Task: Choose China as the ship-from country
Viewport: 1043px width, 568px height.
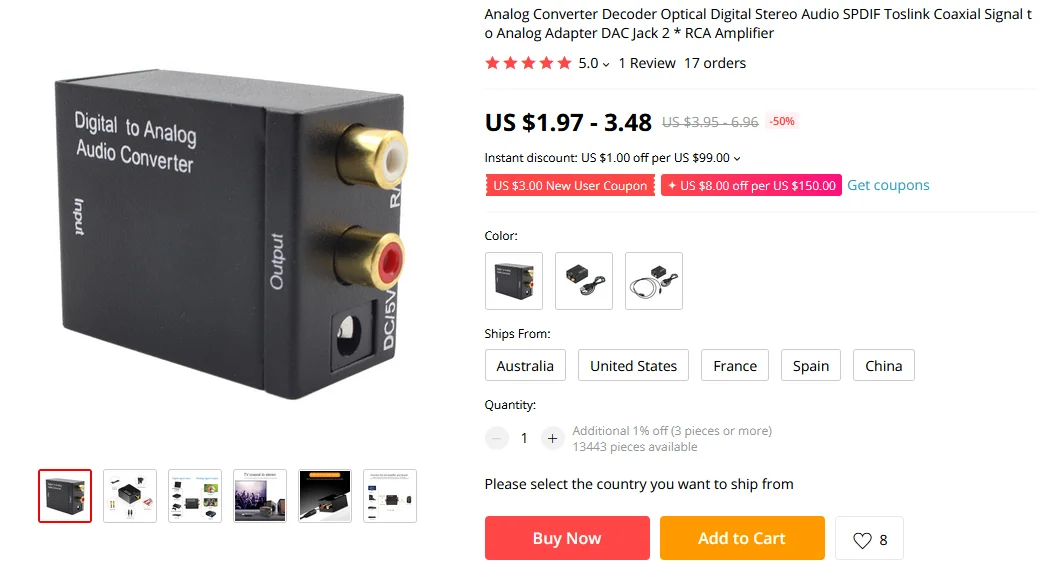Action: (x=883, y=365)
